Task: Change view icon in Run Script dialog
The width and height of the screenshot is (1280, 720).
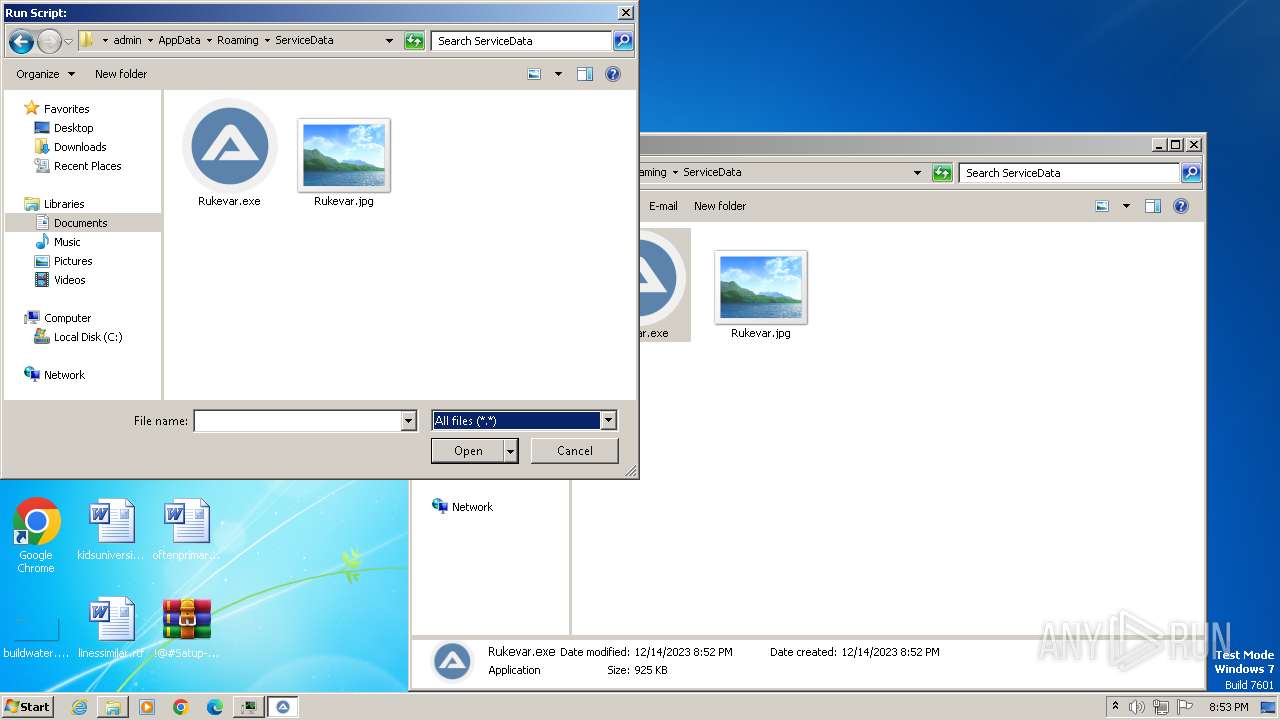Action: point(534,74)
